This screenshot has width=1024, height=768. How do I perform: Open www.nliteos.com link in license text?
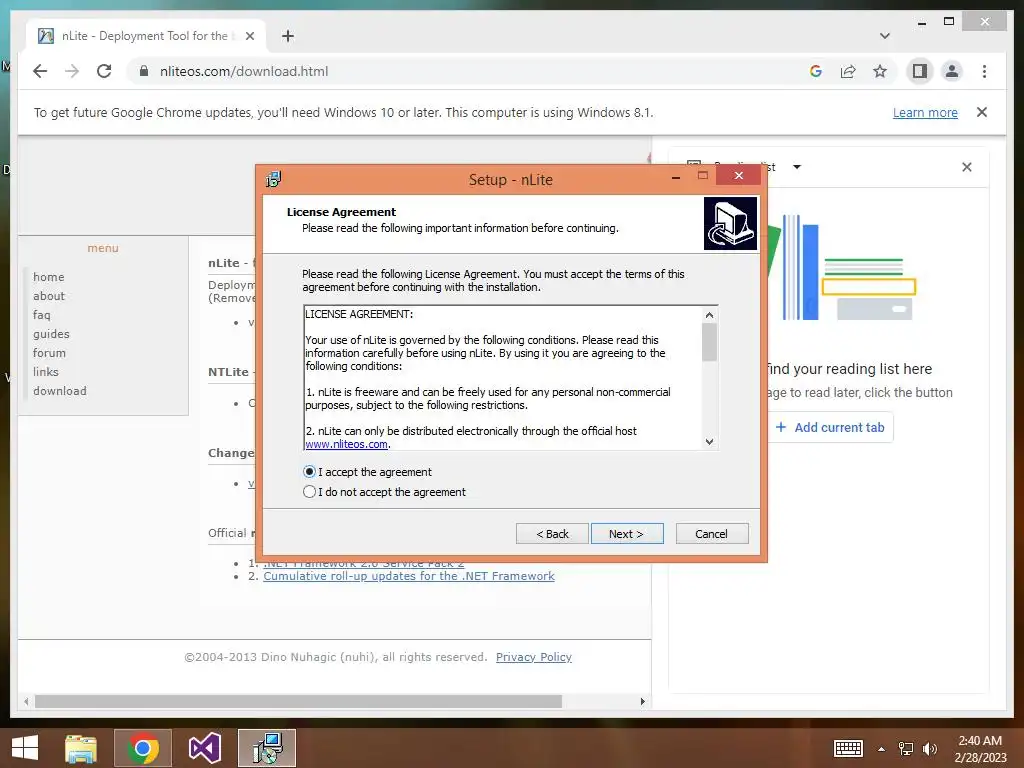pos(346,444)
